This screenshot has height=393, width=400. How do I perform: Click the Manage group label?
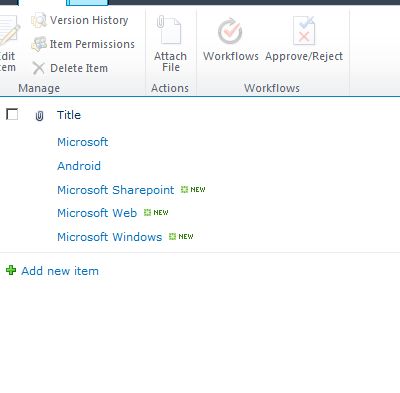coord(39,88)
